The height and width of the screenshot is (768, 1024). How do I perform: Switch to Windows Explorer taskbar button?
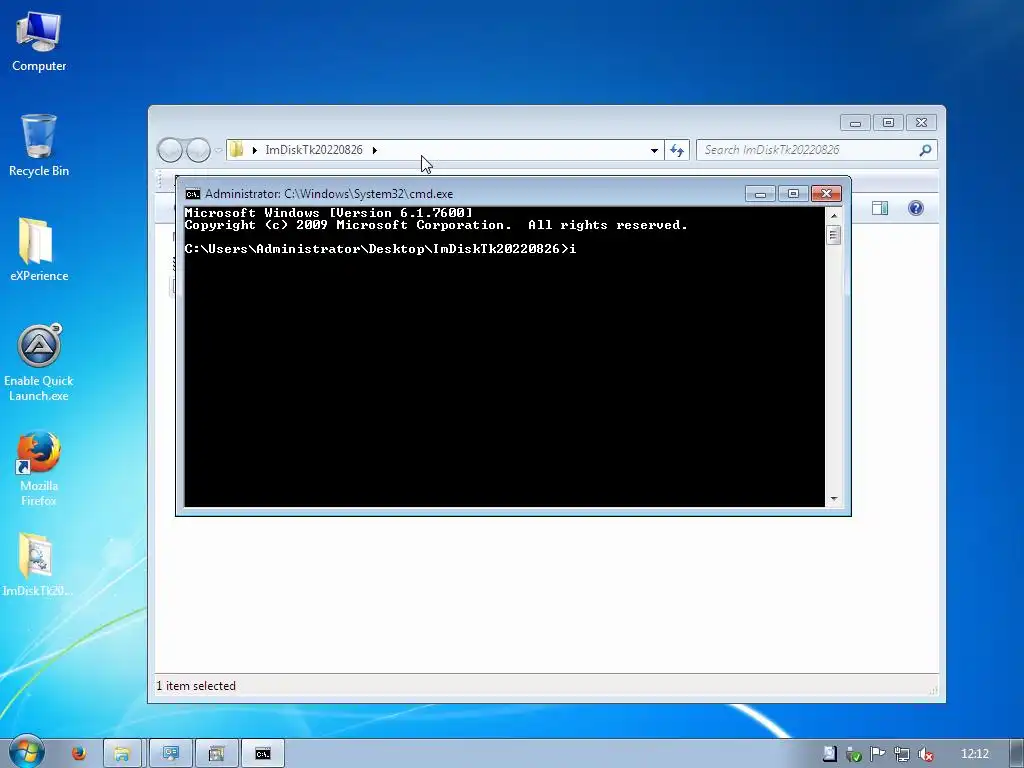click(x=122, y=754)
